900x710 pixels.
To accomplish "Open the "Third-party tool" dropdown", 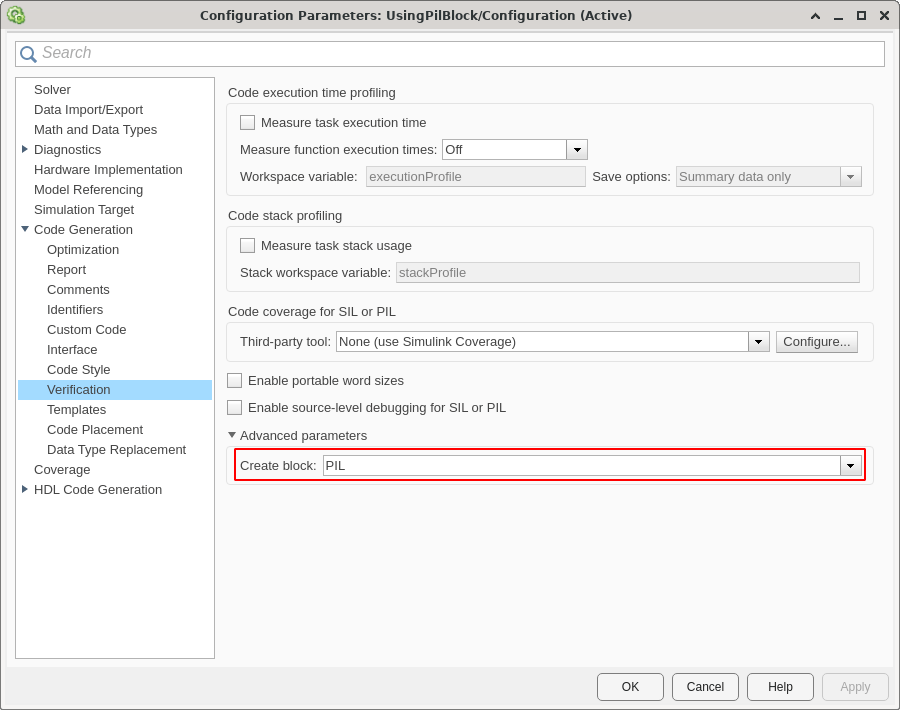I will (x=758, y=341).
